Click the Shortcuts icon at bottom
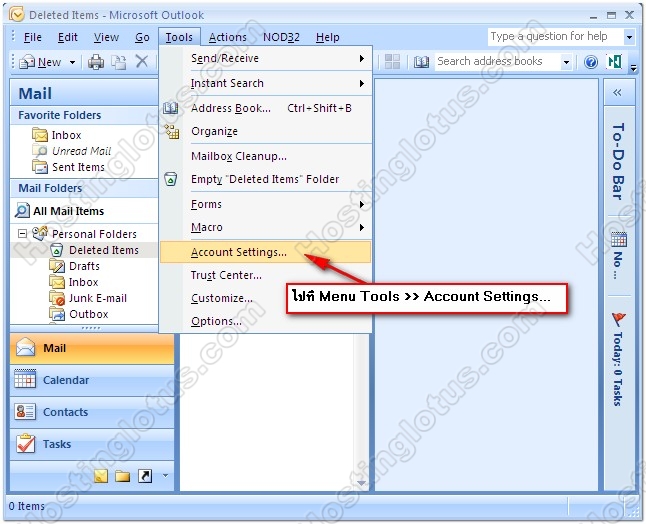This screenshot has width=646, height=524. [x=145, y=476]
